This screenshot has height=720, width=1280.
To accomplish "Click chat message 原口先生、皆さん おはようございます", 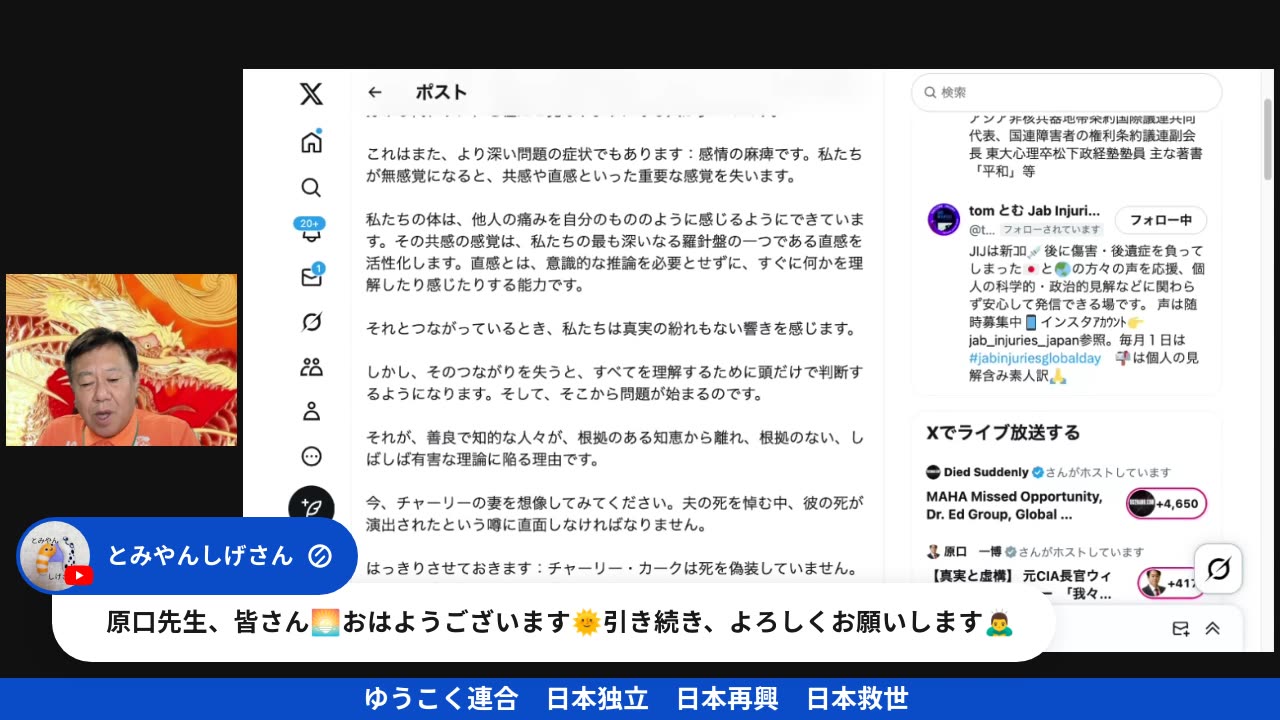I will [x=560, y=622].
